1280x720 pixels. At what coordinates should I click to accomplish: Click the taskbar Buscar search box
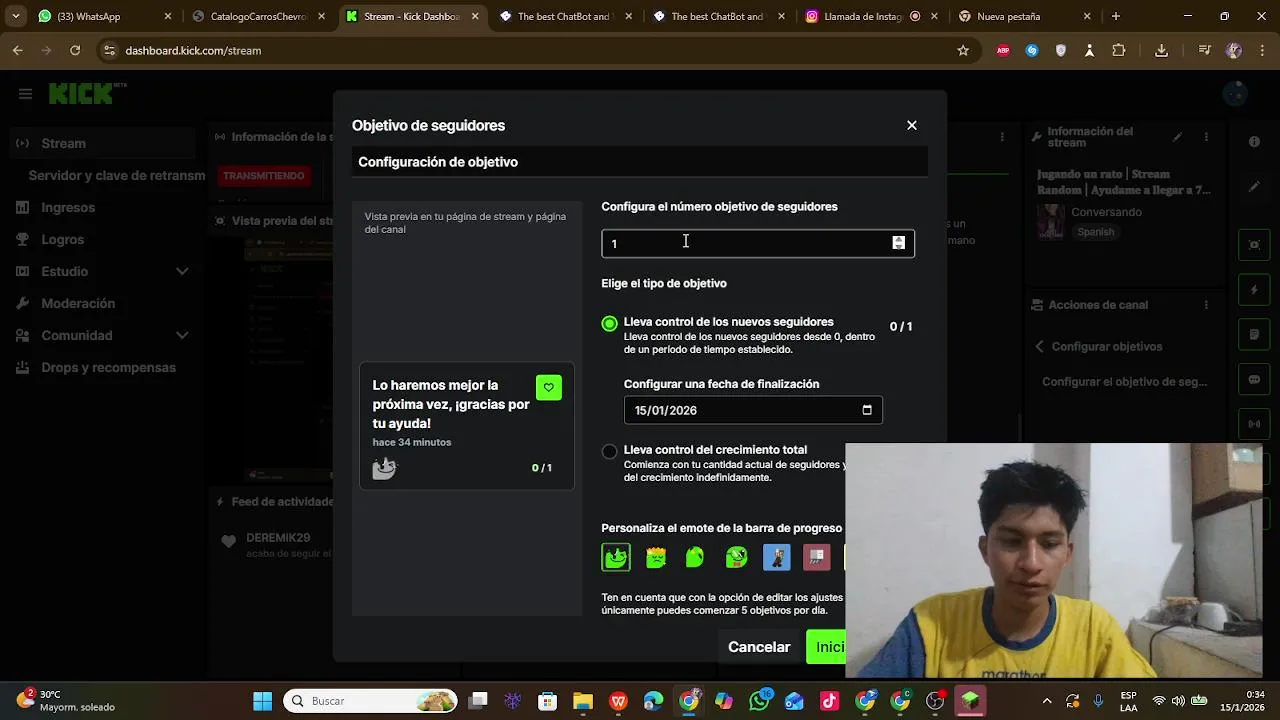370,701
